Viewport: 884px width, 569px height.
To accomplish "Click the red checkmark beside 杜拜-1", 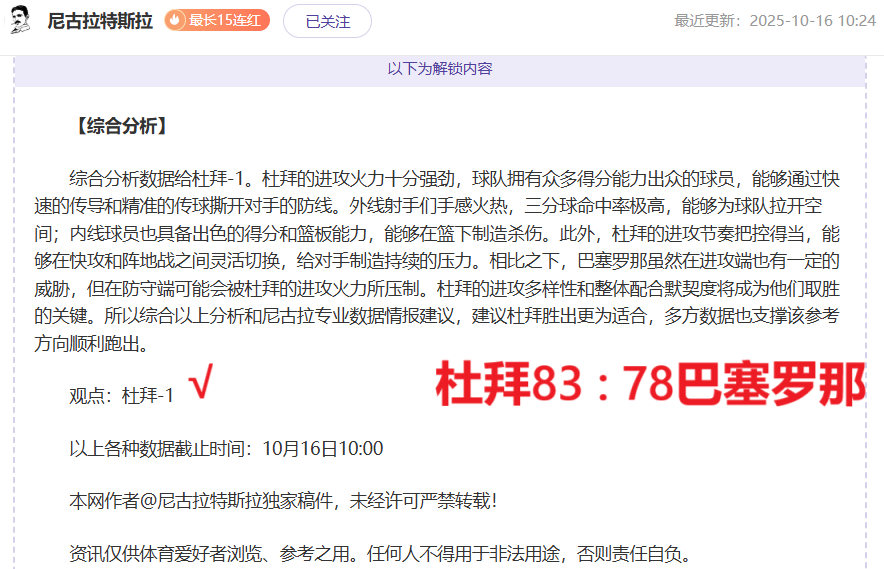I will 202,384.
